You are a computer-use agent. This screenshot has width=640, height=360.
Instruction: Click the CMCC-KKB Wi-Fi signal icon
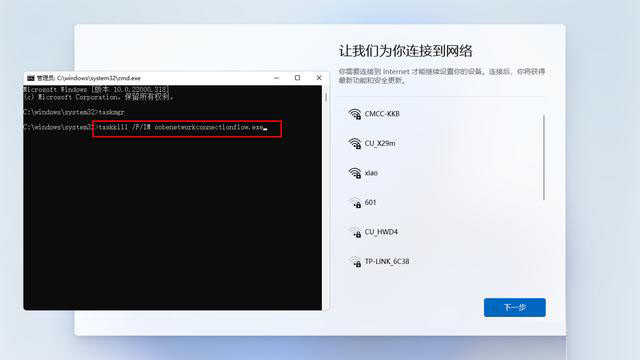[x=355, y=114]
